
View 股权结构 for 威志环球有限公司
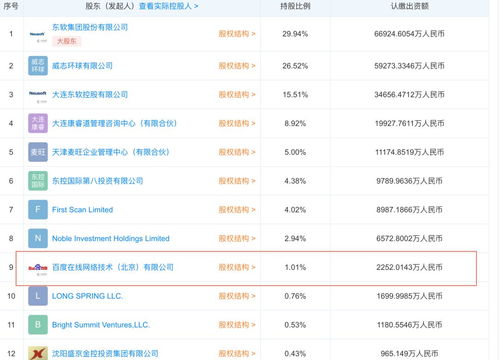237,66
